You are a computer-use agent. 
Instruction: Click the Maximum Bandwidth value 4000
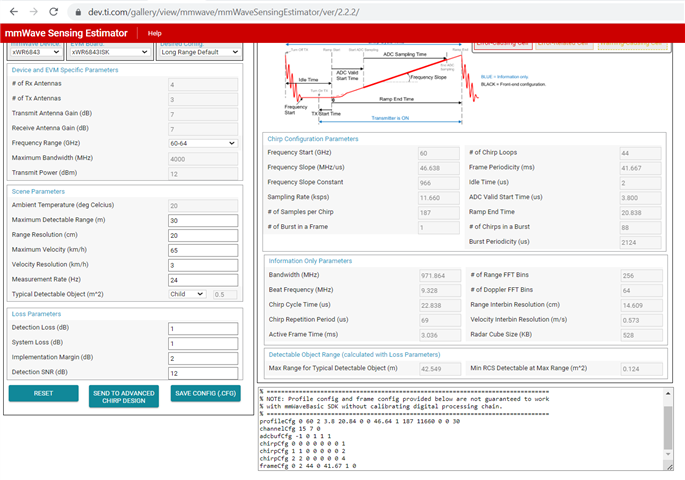point(203,159)
